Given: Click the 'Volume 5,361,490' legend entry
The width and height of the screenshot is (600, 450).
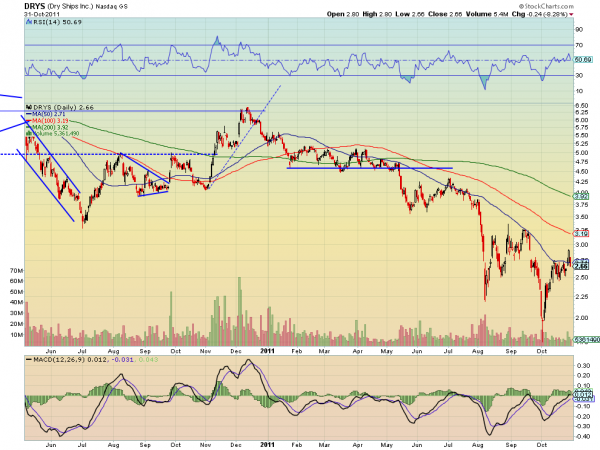Looking at the screenshot, I should tap(56, 134).
